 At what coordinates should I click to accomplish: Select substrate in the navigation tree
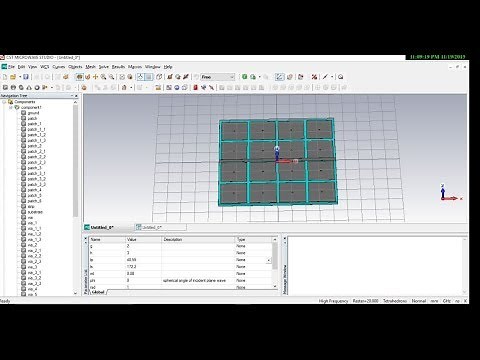pos(35,212)
